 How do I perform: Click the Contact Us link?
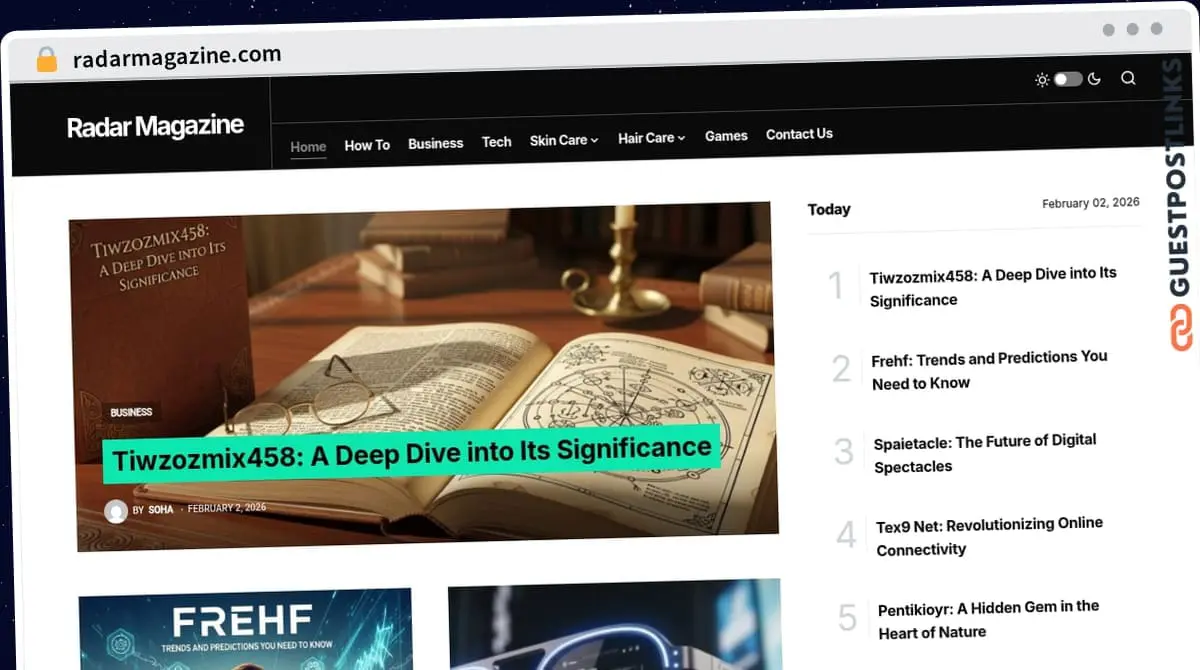(799, 134)
